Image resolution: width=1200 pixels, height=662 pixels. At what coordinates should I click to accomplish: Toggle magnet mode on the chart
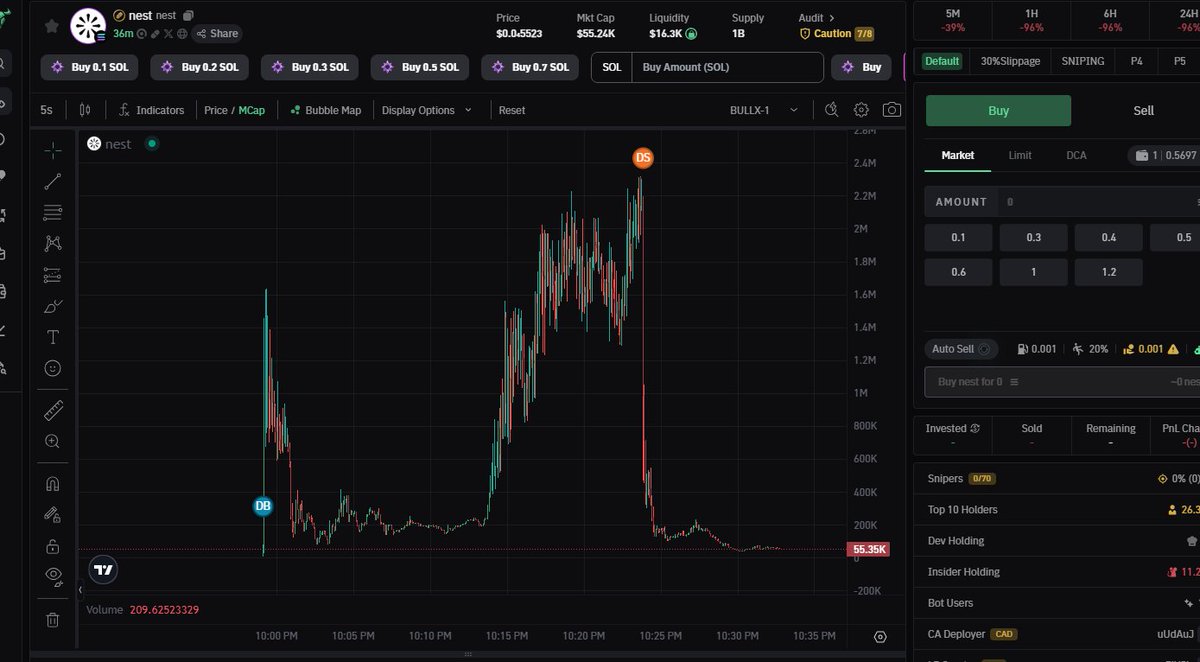tap(53, 483)
